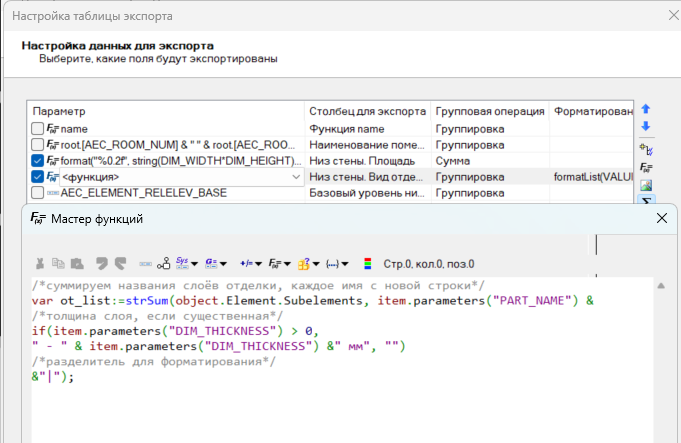
Task: Move selected row down with blue arrow
Action: point(645,126)
